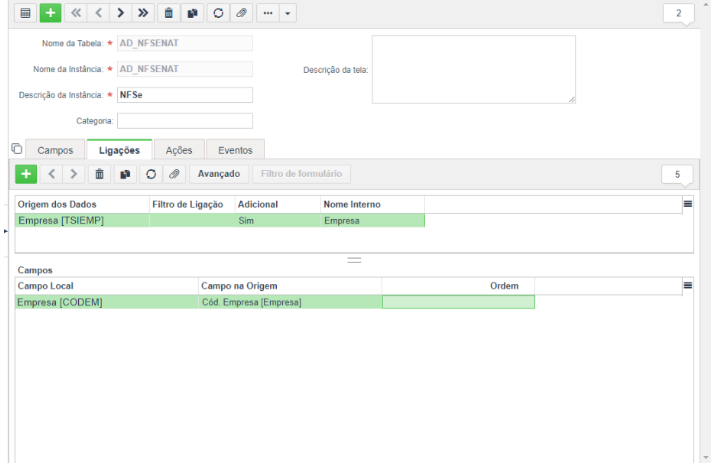Delete current record in top toolbar
Viewport: 713px width, 463px height.
(169, 13)
